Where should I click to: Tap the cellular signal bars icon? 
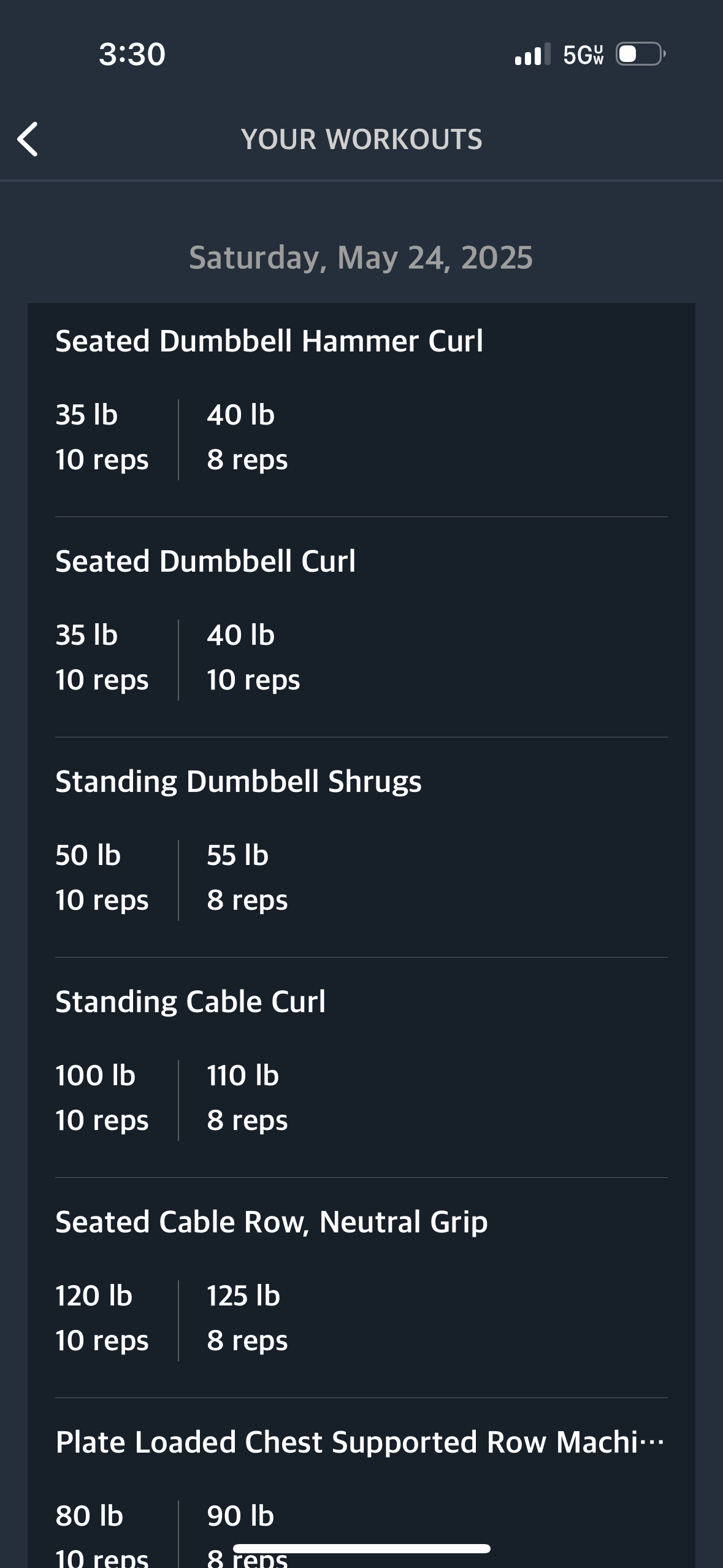[x=532, y=55]
